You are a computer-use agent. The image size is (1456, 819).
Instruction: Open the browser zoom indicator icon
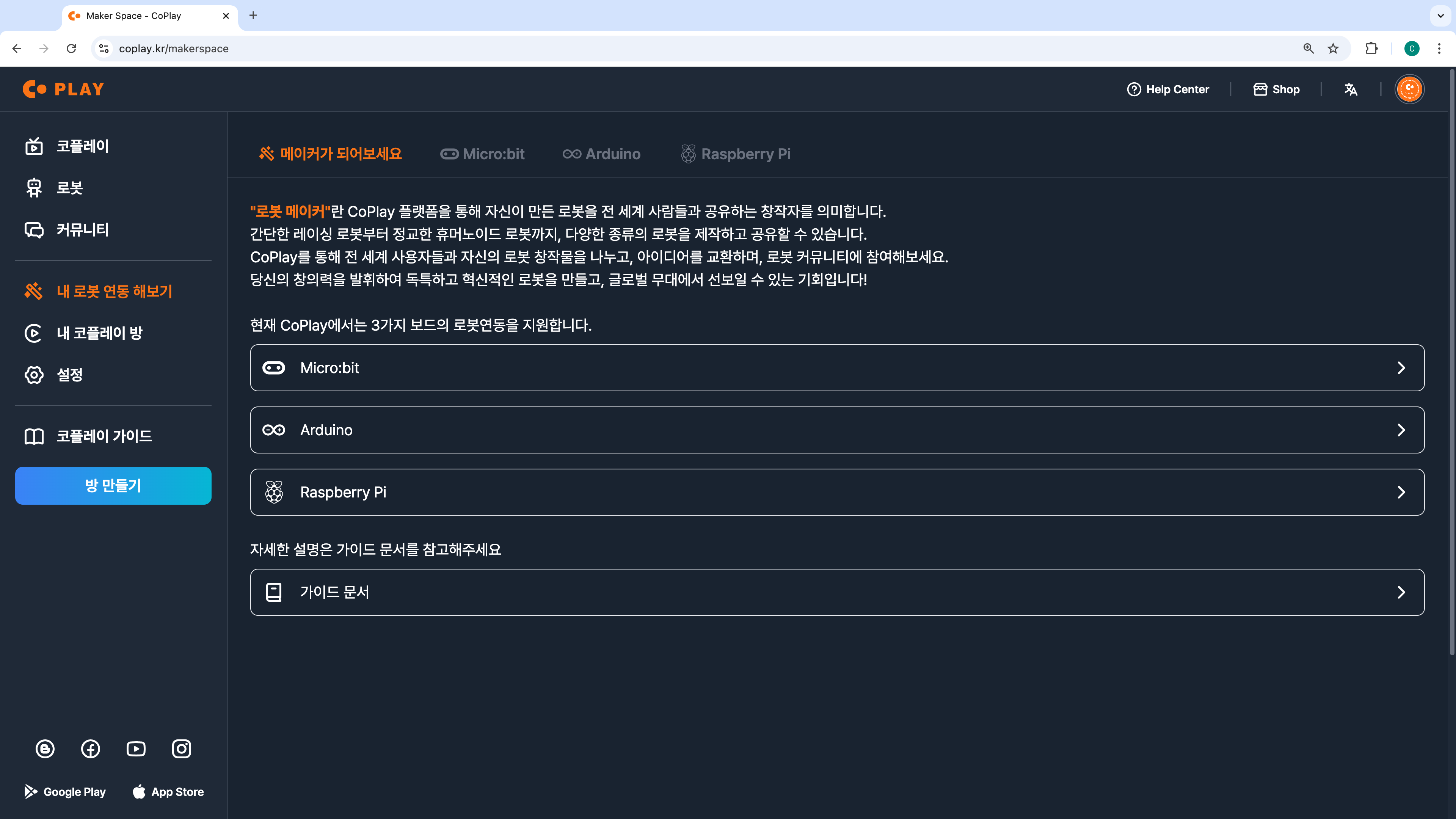point(1309,49)
